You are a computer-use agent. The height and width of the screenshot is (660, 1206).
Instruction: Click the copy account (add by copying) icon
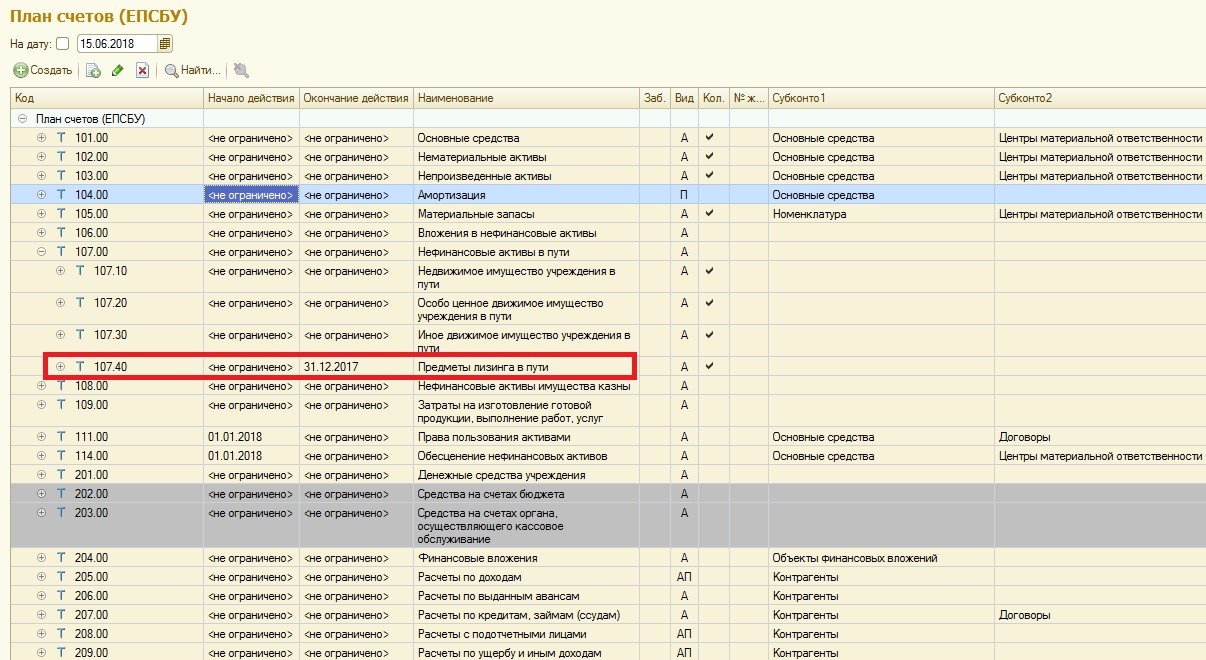93,70
